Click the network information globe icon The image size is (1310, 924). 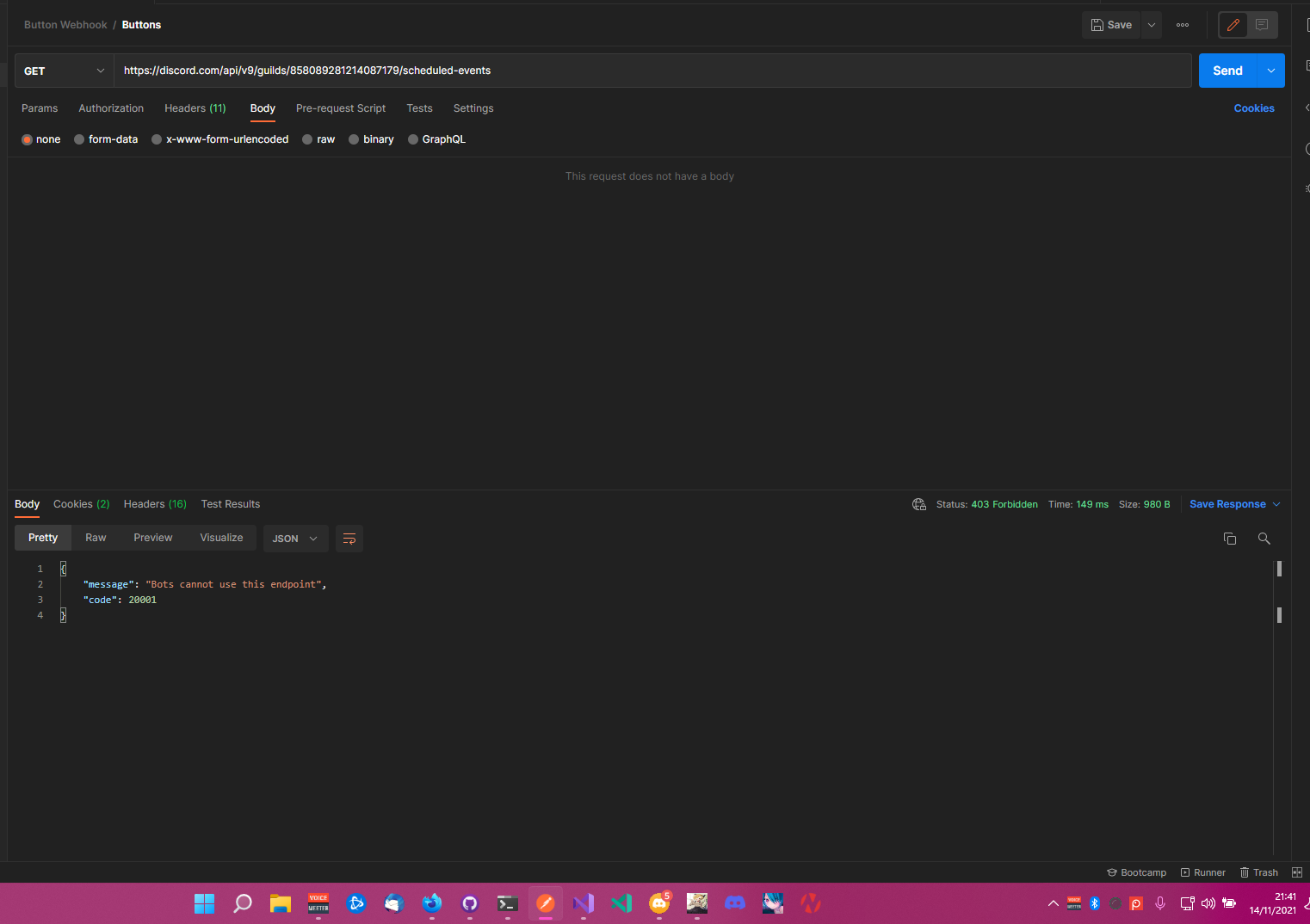click(919, 504)
